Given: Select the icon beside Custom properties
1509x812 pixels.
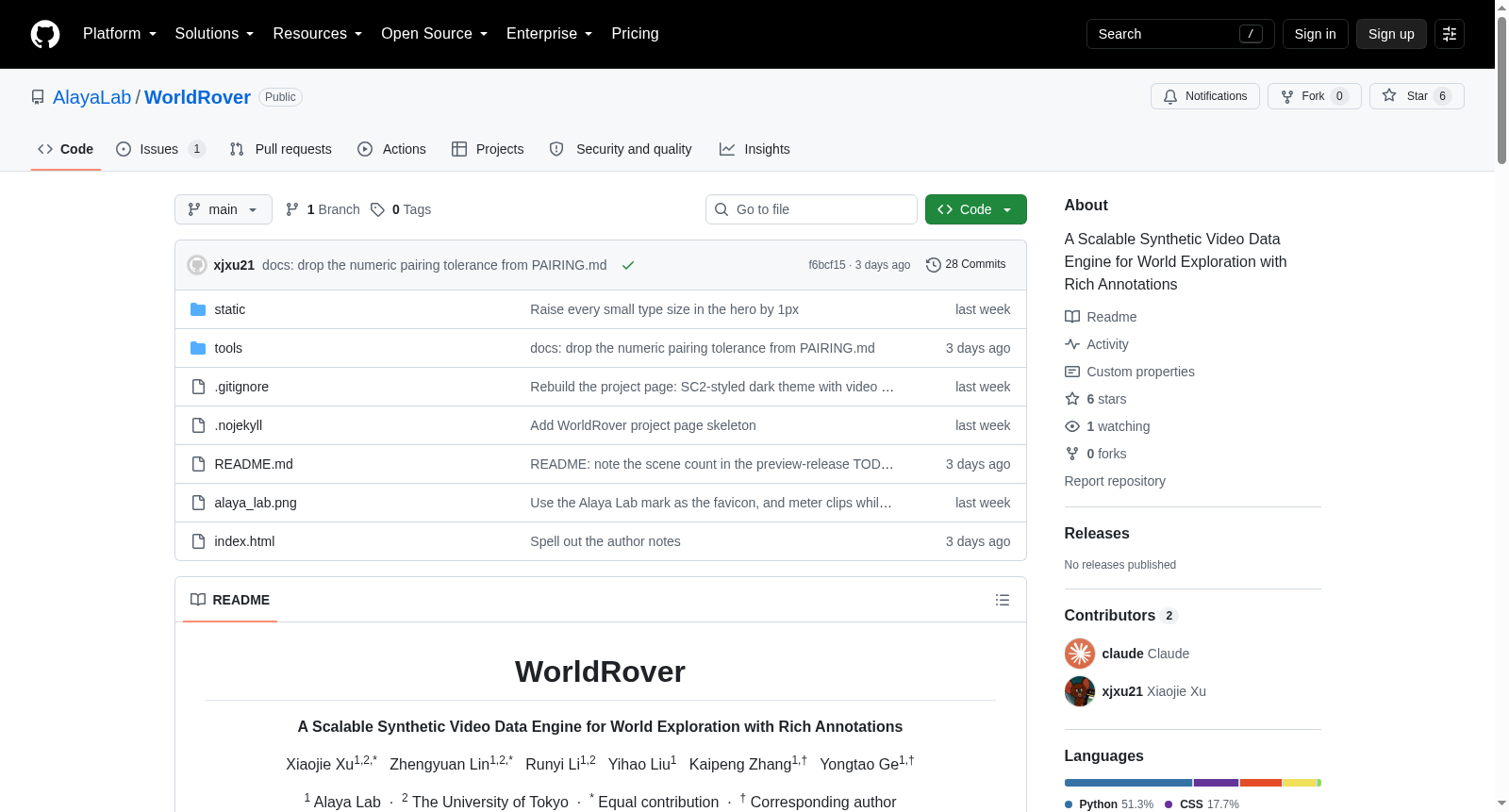Looking at the screenshot, I should pyautogui.click(x=1072, y=372).
